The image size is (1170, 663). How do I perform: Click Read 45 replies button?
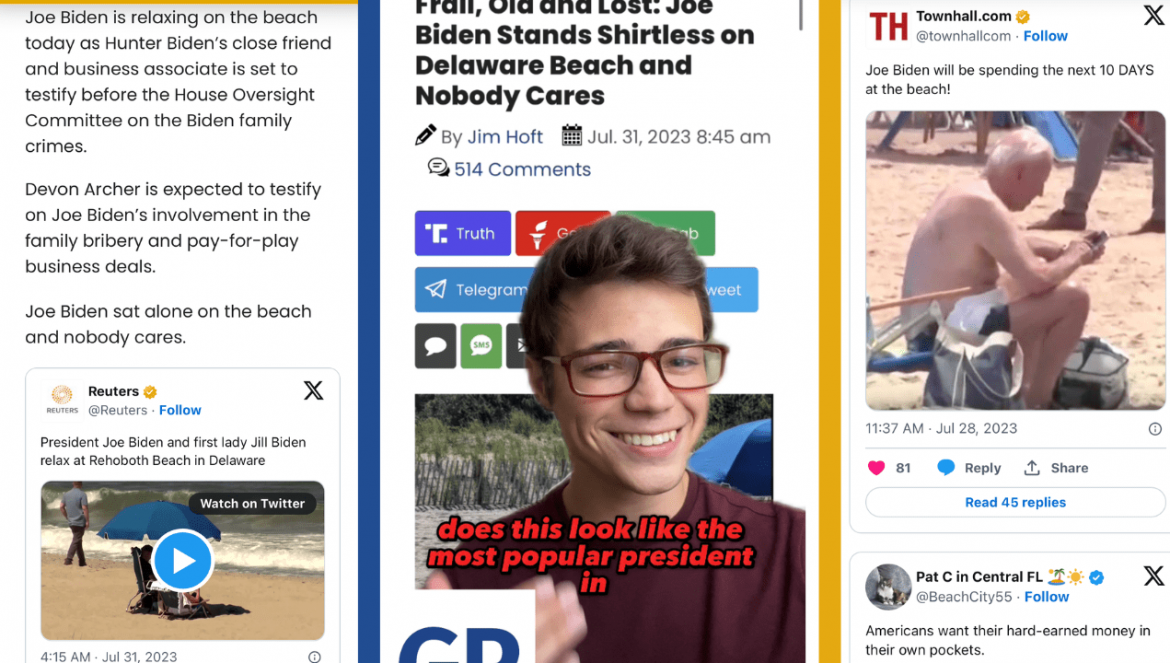(1015, 502)
